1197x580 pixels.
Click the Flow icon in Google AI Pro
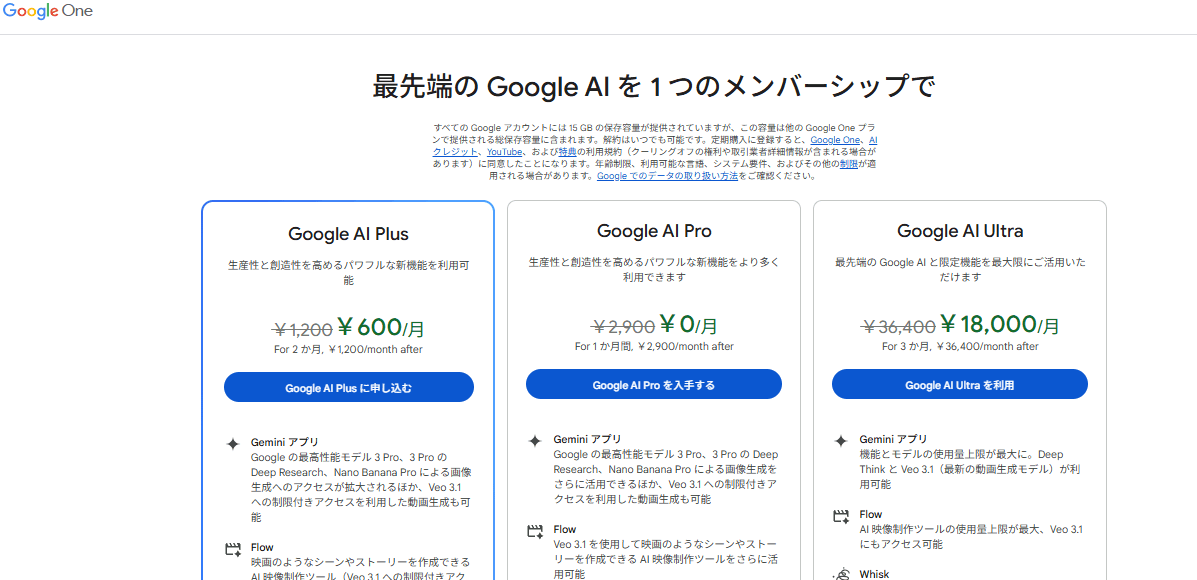pos(535,532)
